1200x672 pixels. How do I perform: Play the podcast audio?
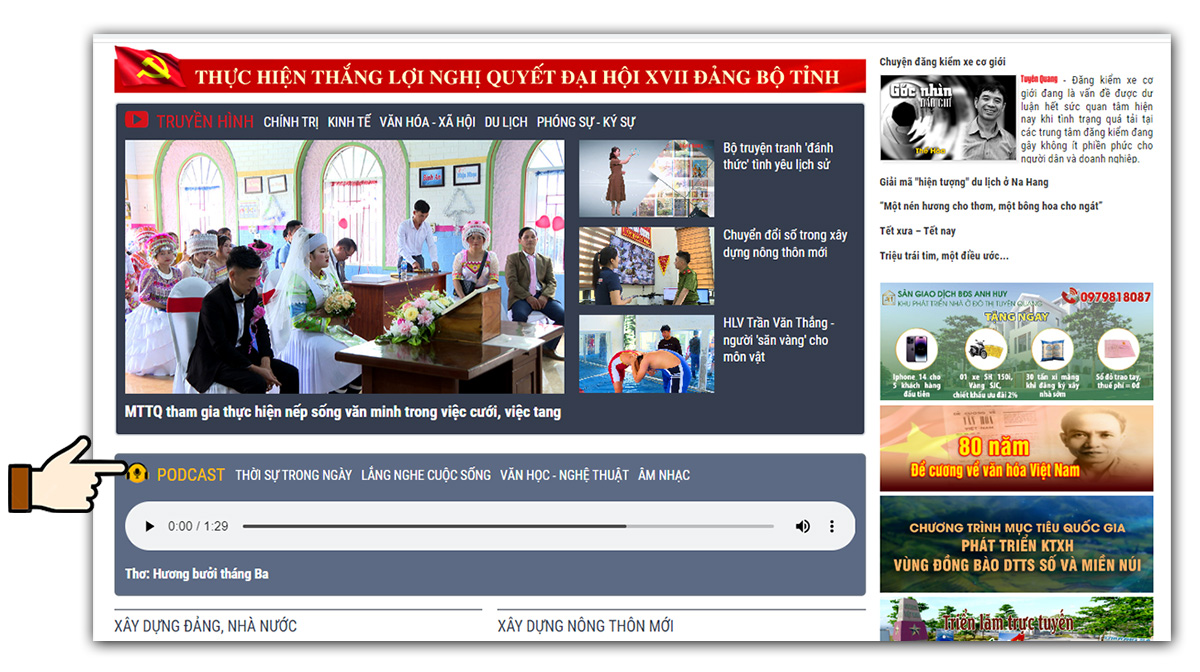[x=150, y=526]
